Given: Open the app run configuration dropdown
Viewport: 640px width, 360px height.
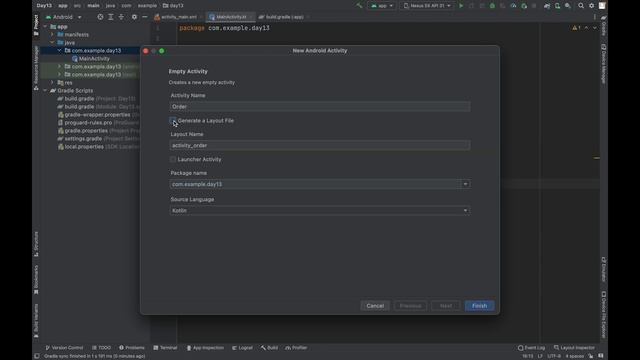Looking at the screenshot, I should 382,6.
